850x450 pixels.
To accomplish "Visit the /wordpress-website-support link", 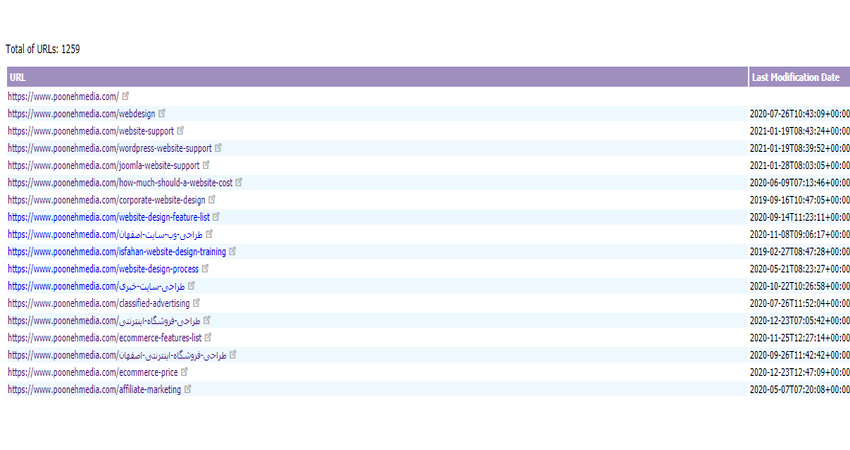I will tap(110, 148).
